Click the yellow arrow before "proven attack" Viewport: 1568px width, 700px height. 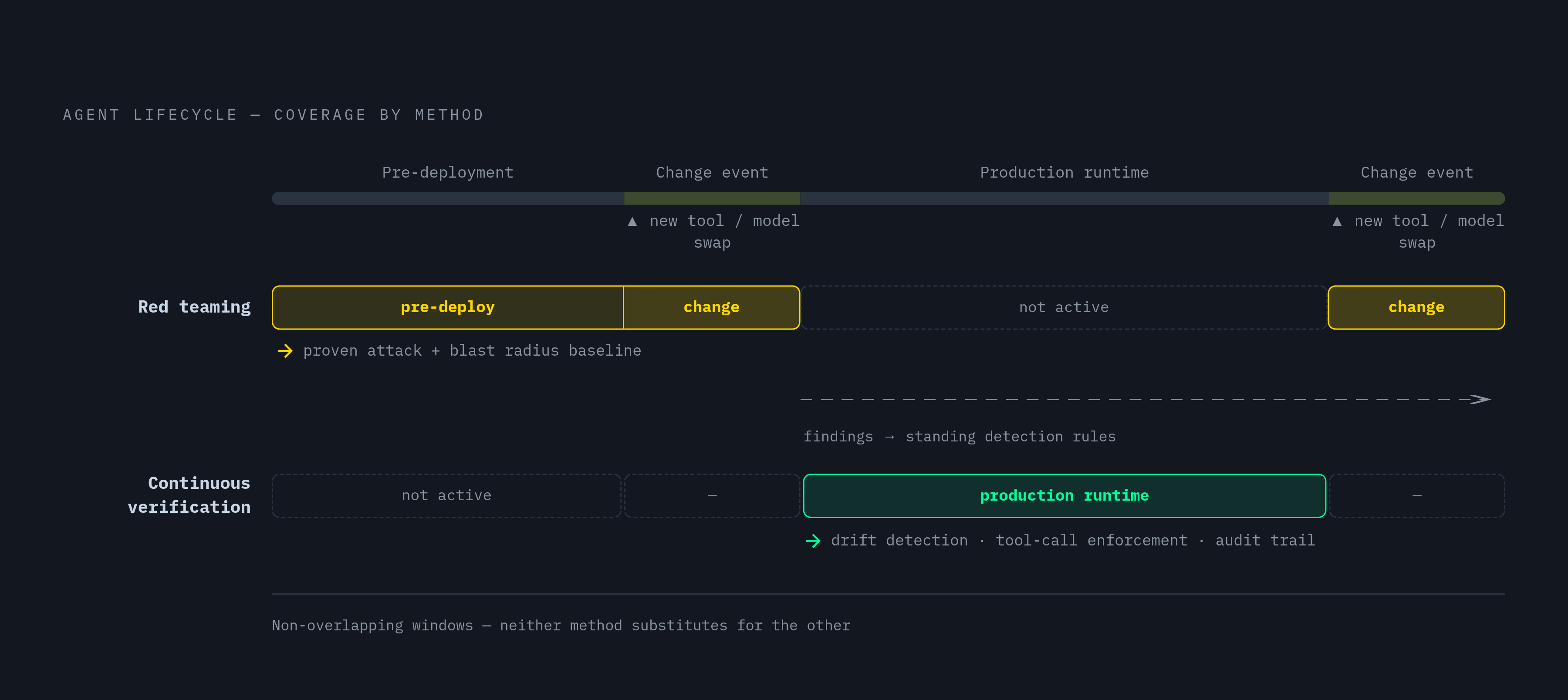tap(285, 351)
